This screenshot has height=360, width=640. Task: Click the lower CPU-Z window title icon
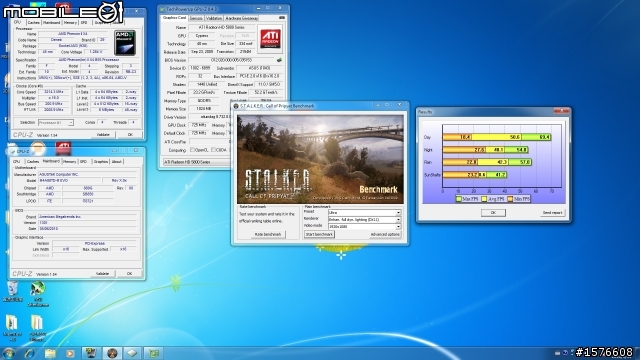[12, 151]
